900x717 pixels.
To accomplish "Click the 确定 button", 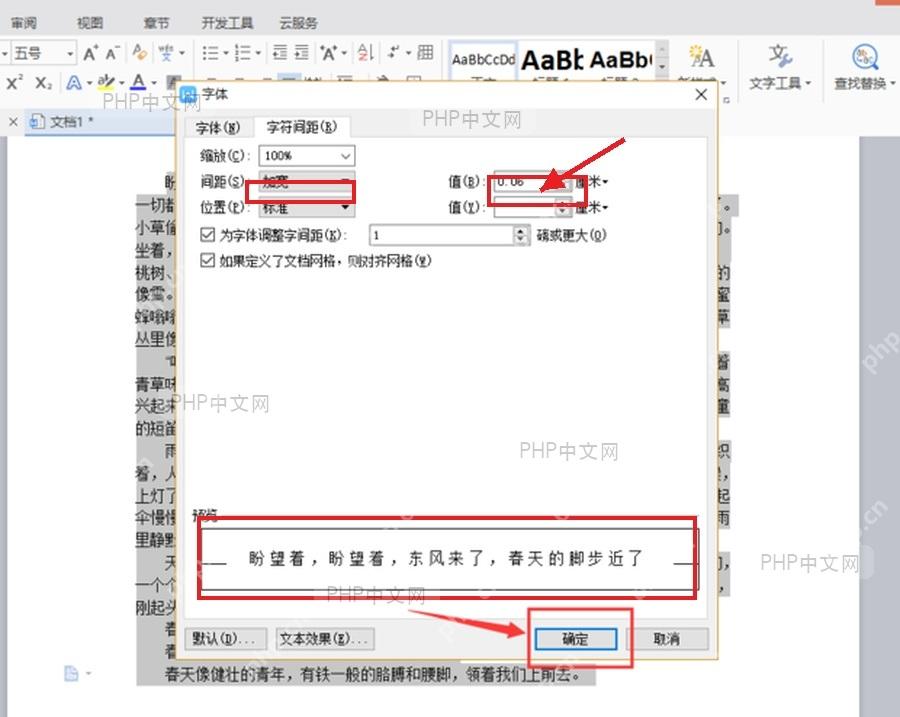I will (x=576, y=639).
